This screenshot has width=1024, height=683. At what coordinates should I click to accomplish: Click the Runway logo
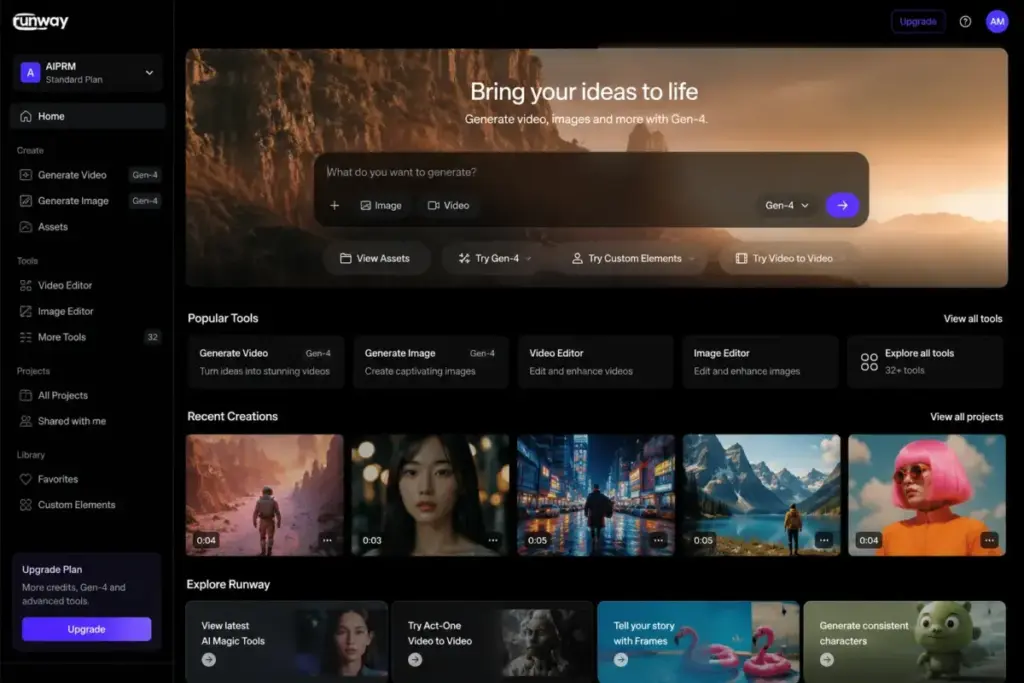click(x=40, y=21)
